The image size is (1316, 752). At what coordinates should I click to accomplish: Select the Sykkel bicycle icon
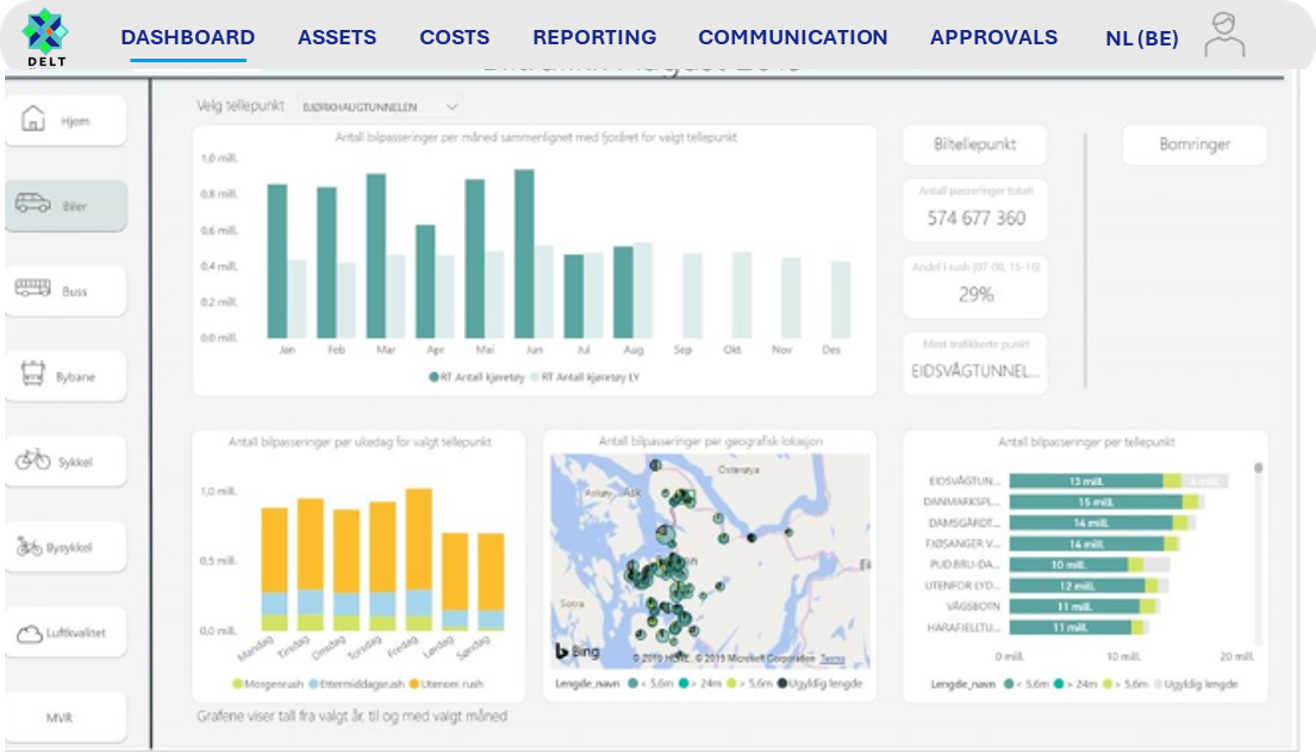(33, 460)
